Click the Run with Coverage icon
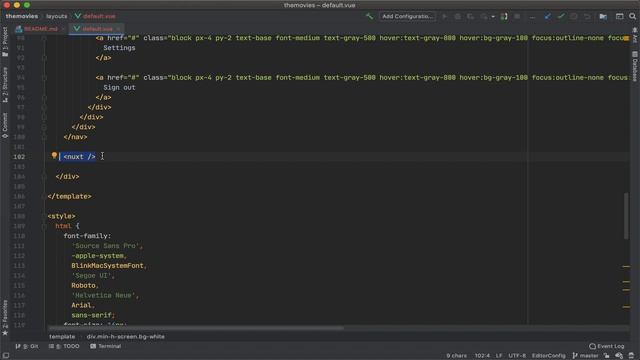 471,16
